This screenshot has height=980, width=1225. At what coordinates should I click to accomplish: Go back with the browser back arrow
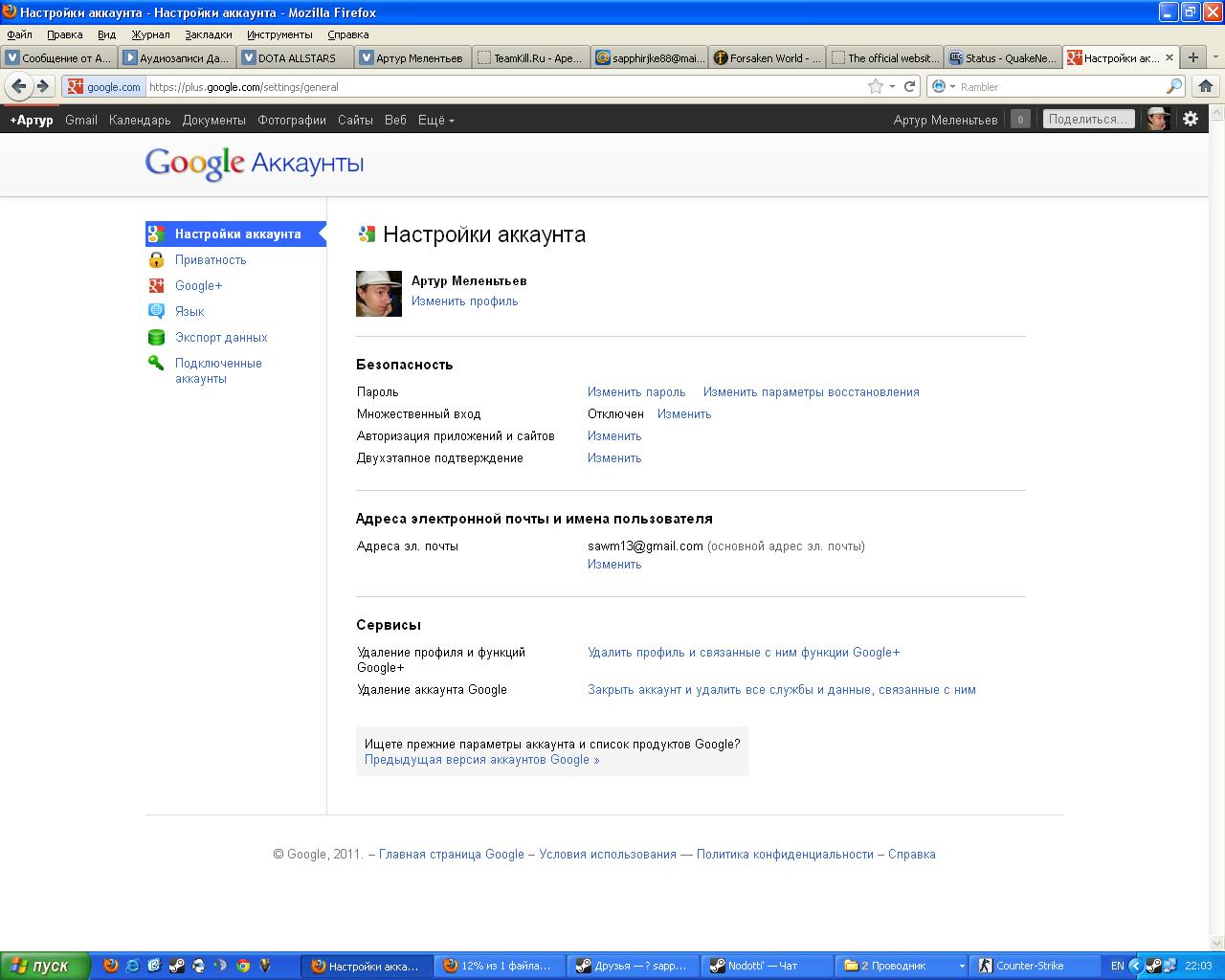[x=18, y=86]
